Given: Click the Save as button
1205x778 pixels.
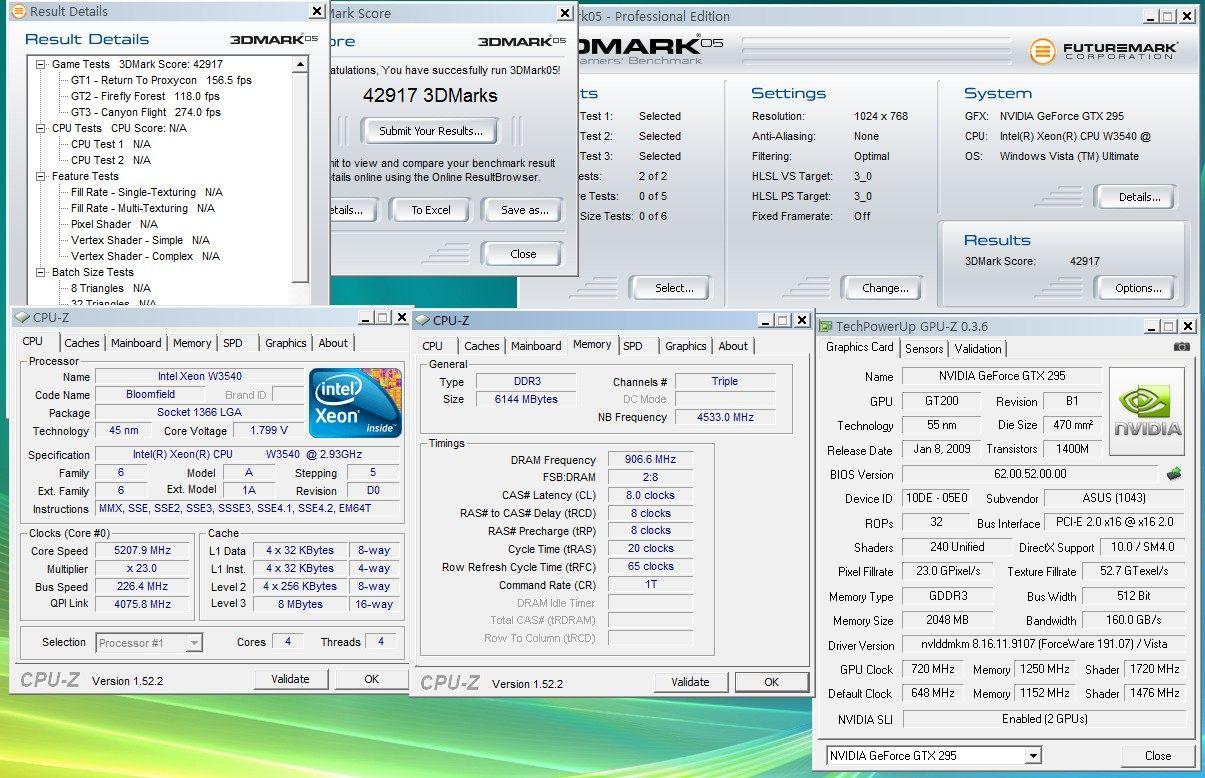Looking at the screenshot, I should pos(525,210).
